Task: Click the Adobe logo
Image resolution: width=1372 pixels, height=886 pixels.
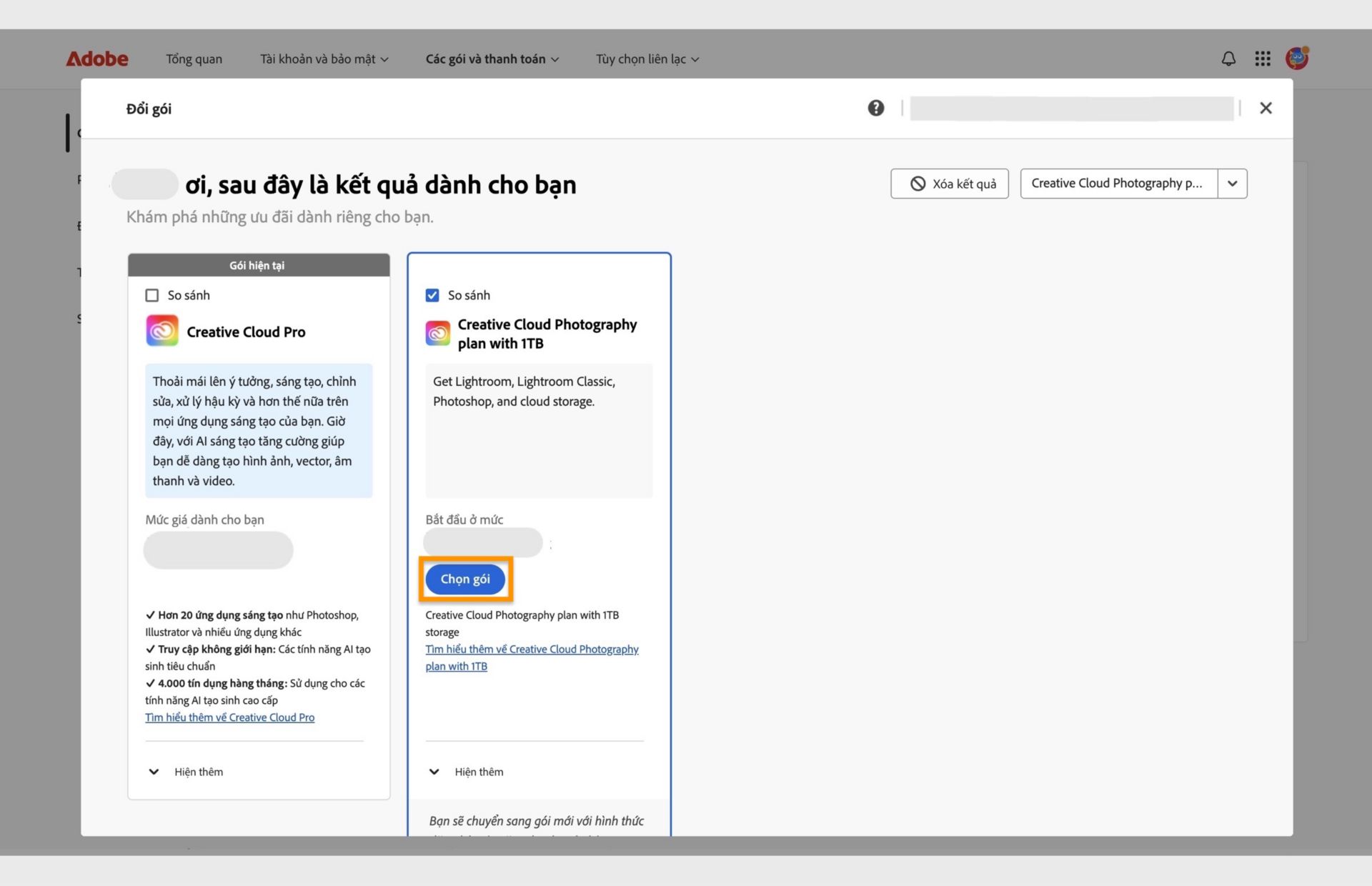Action: coord(97,59)
